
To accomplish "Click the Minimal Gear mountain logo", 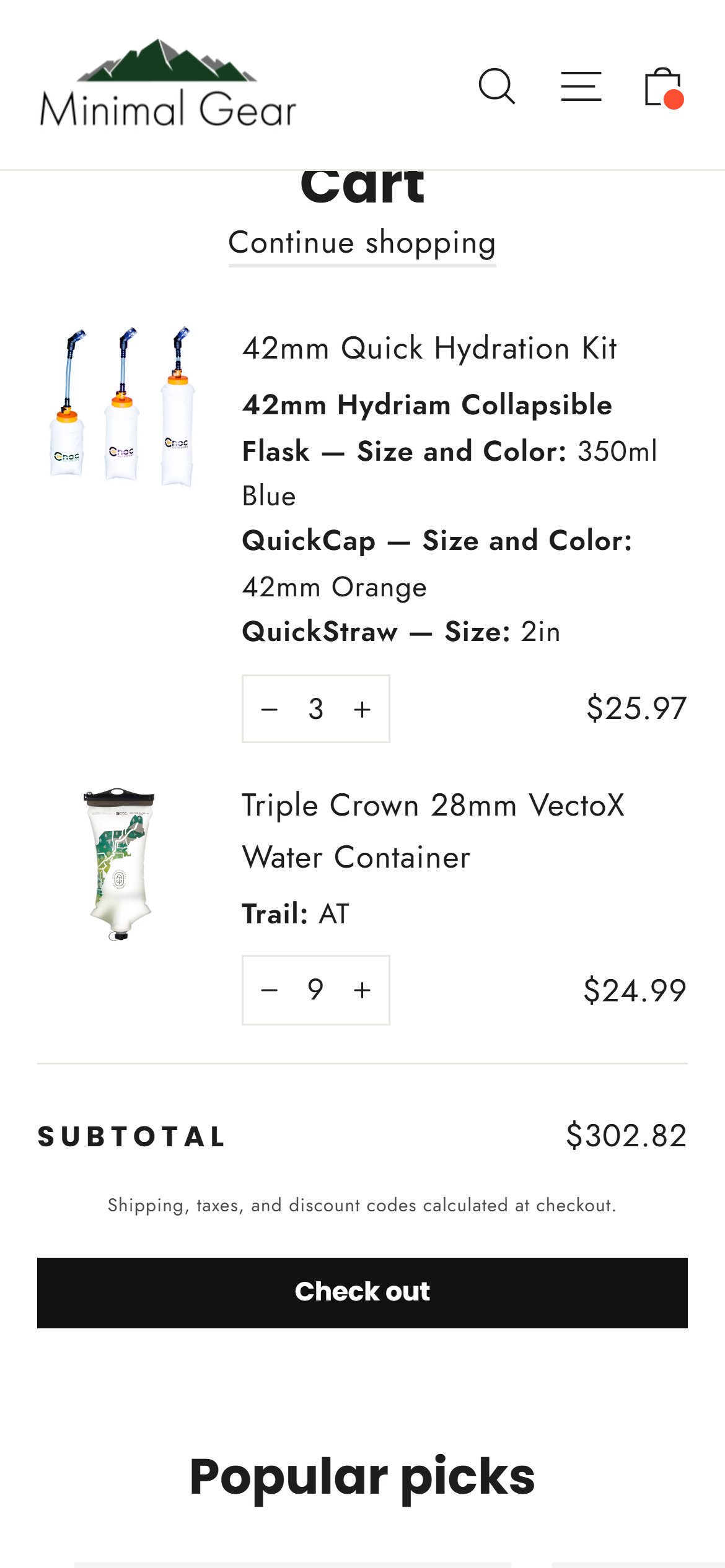I will click(x=168, y=84).
